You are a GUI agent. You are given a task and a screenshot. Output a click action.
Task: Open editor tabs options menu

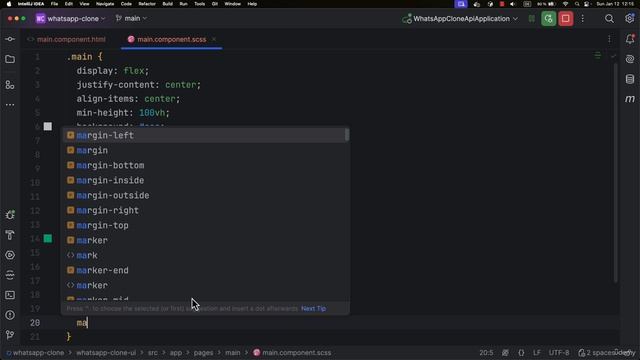pyautogui.click(x=609, y=39)
